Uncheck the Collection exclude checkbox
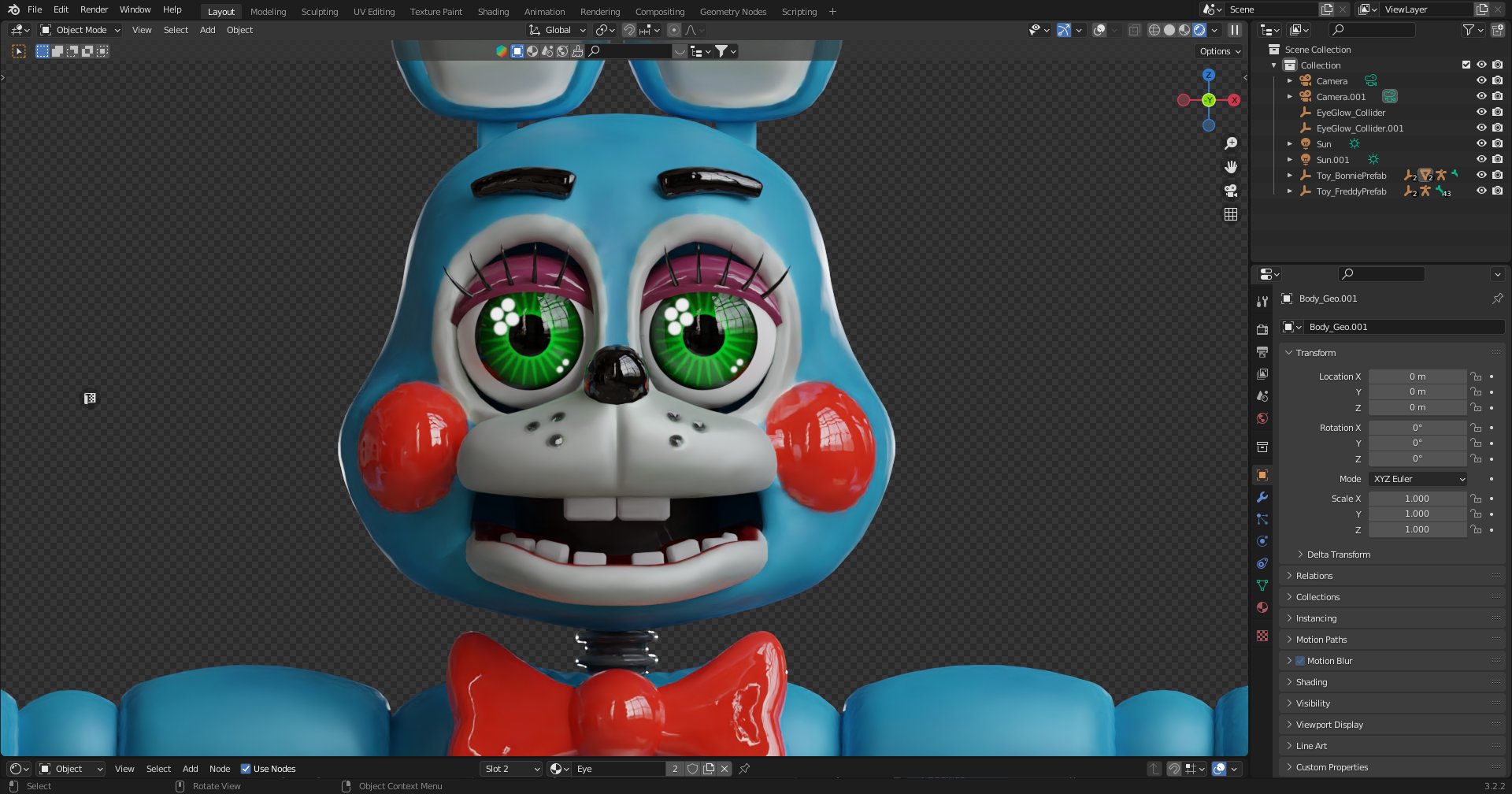Image resolution: width=1512 pixels, height=794 pixels. [x=1466, y=65]
